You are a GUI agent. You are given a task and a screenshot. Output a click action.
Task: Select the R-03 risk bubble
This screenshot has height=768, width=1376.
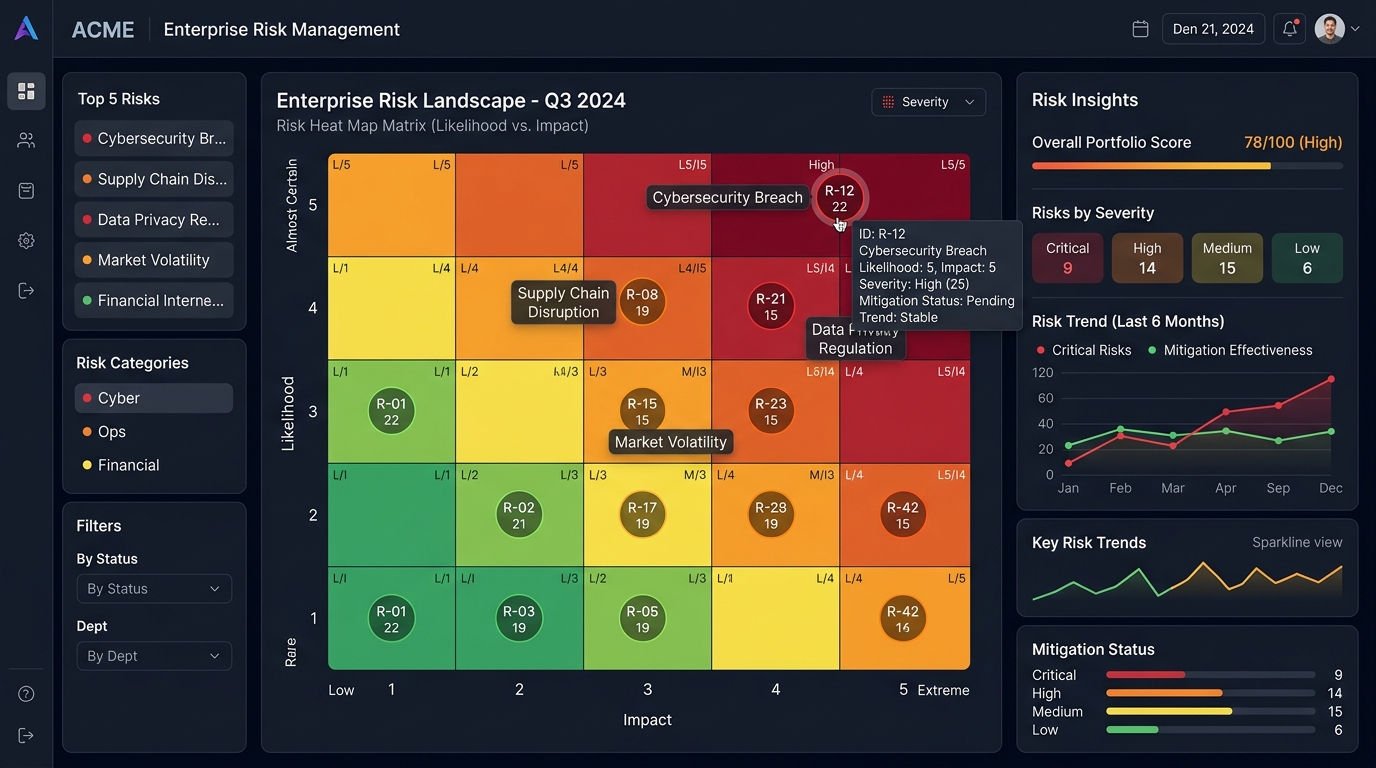(519, 619)
